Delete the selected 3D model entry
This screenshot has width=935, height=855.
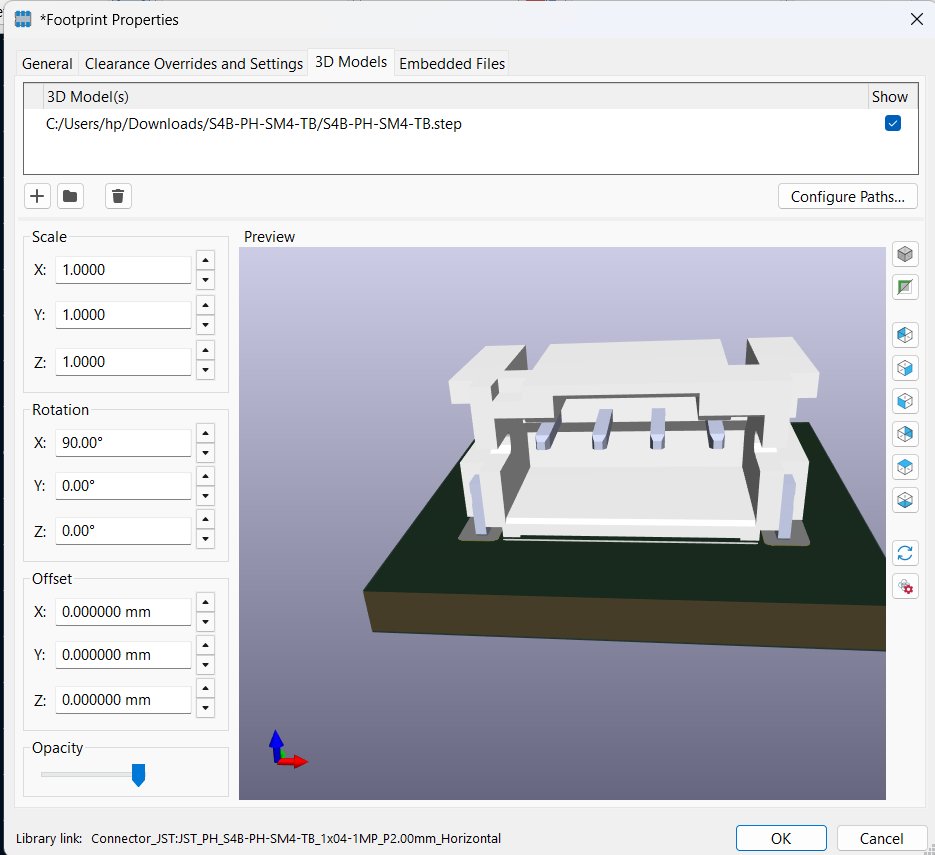point(117,196)
